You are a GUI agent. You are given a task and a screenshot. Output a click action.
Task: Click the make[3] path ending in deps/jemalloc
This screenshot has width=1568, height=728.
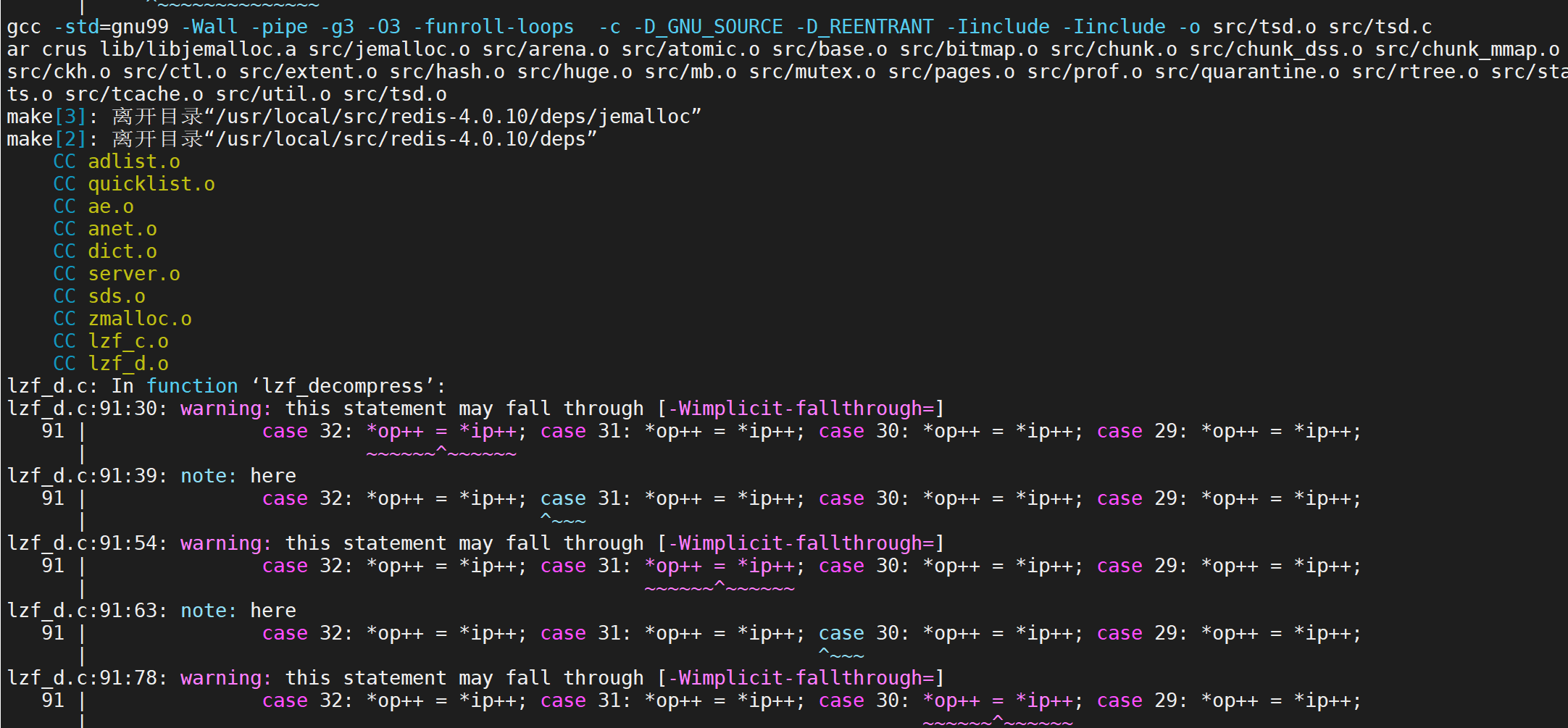(453, 117)
